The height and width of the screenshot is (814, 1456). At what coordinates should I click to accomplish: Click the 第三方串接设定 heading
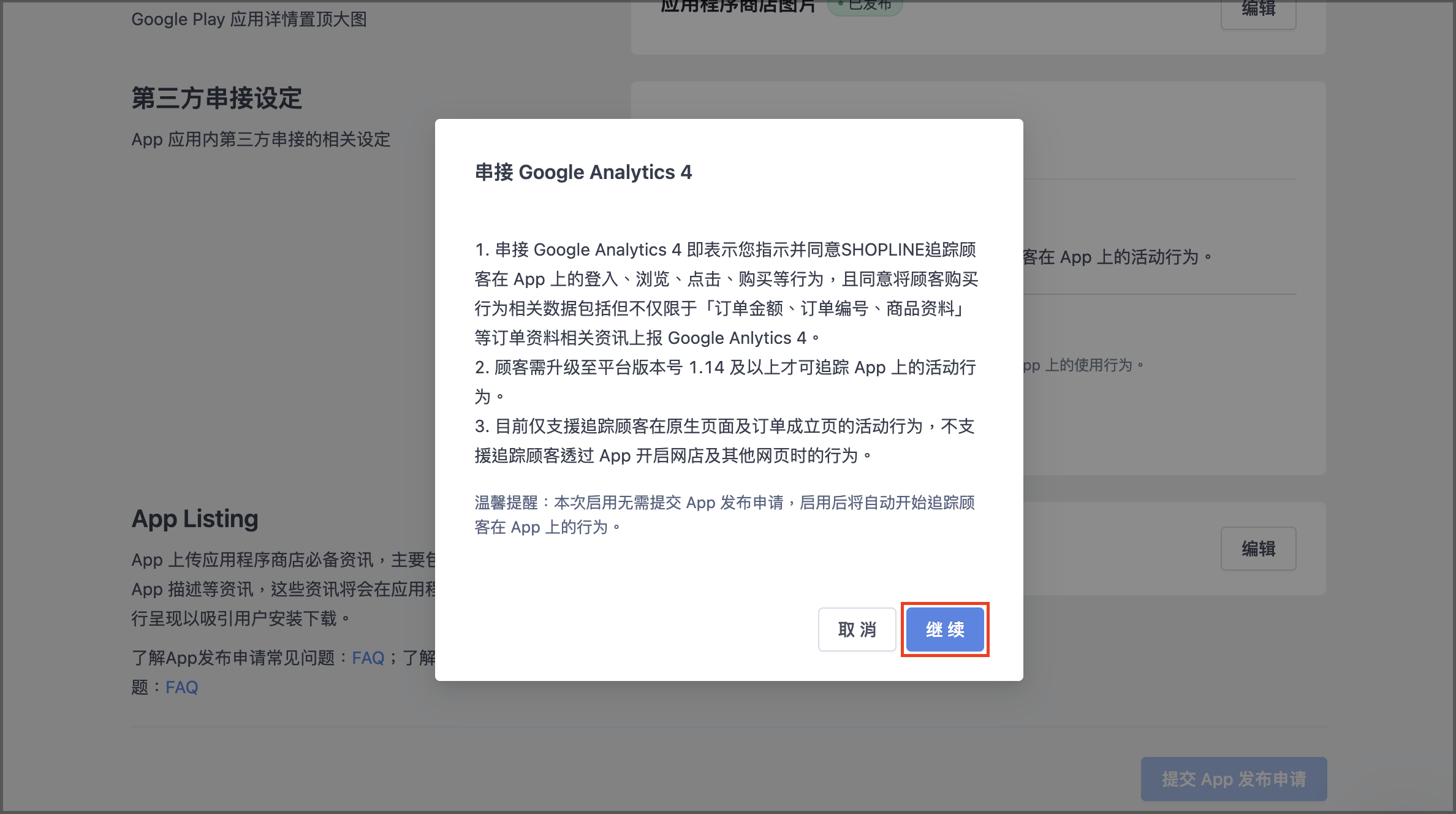coord(217,98)
